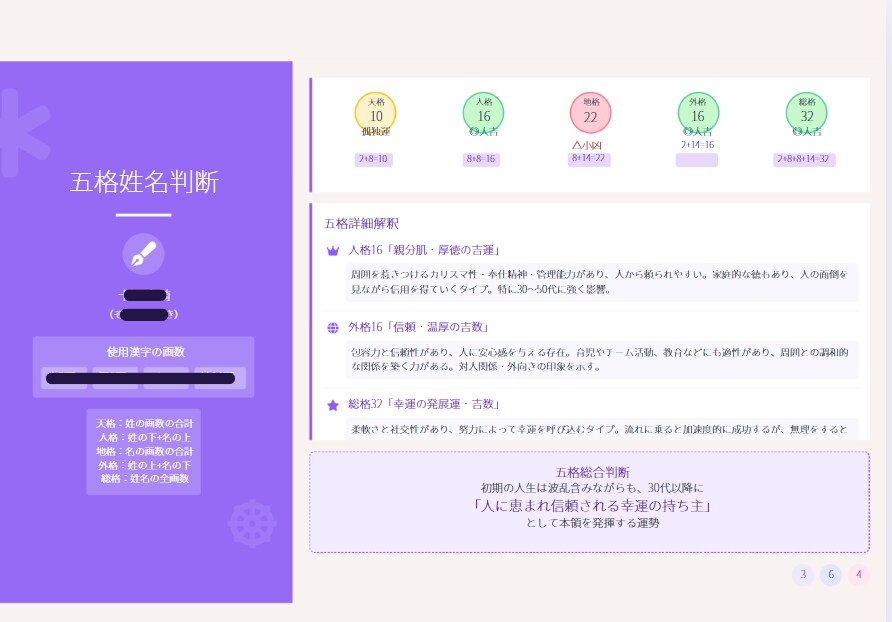Click the 人格：姓の下+名の上 line

pos(144,438)
